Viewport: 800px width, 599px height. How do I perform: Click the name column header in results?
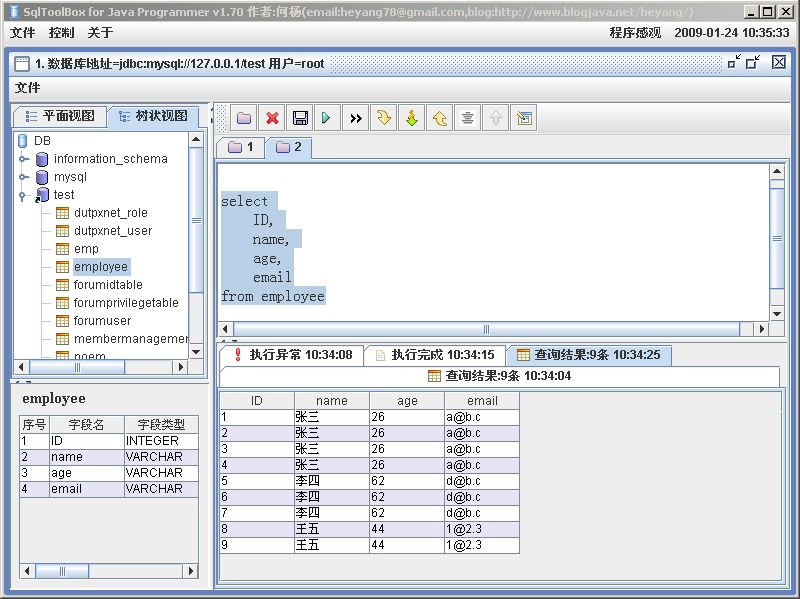(332, 401)
